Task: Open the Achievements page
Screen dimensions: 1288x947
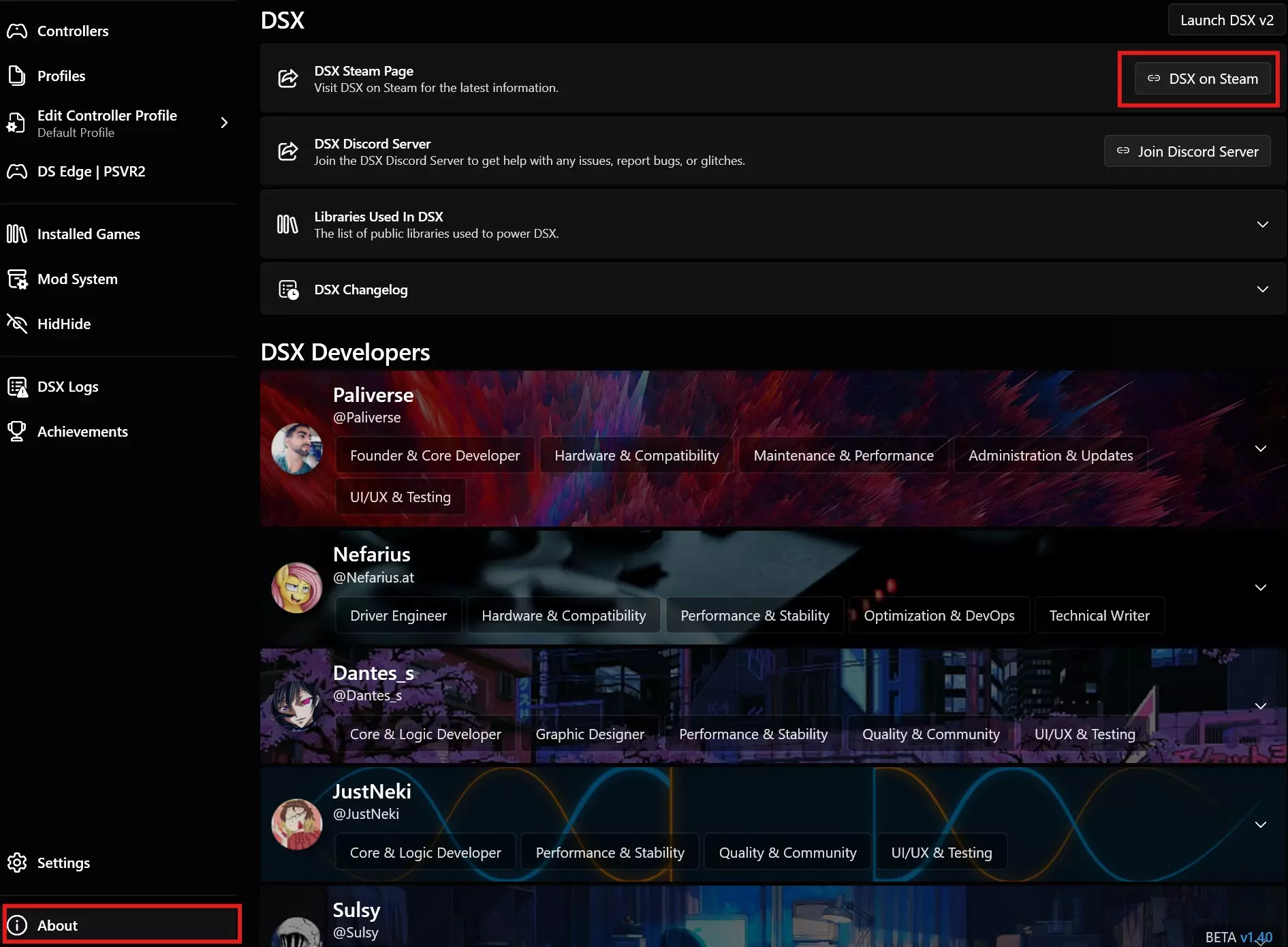Action: [x=119, y=431]
